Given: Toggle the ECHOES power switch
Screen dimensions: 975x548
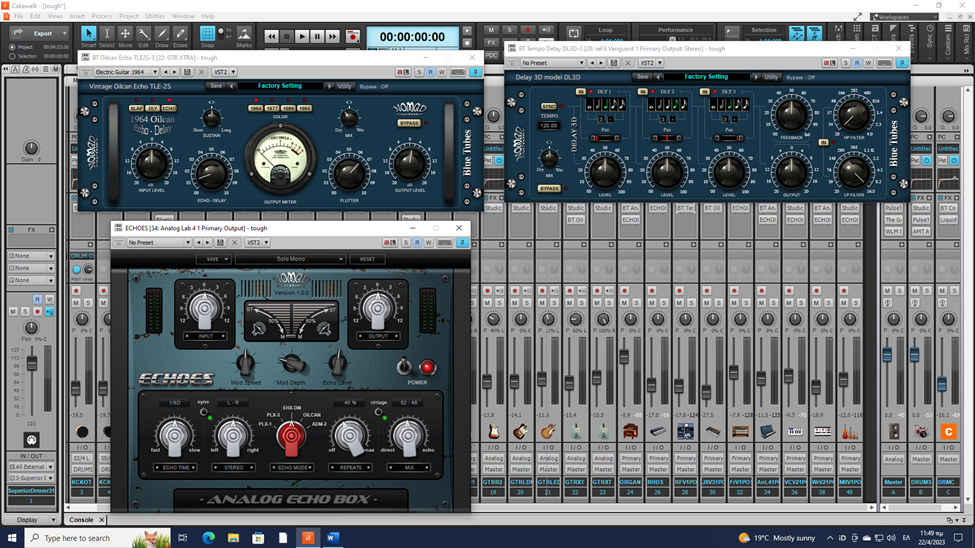Looking at the screenshot, I should coord(404,366).
